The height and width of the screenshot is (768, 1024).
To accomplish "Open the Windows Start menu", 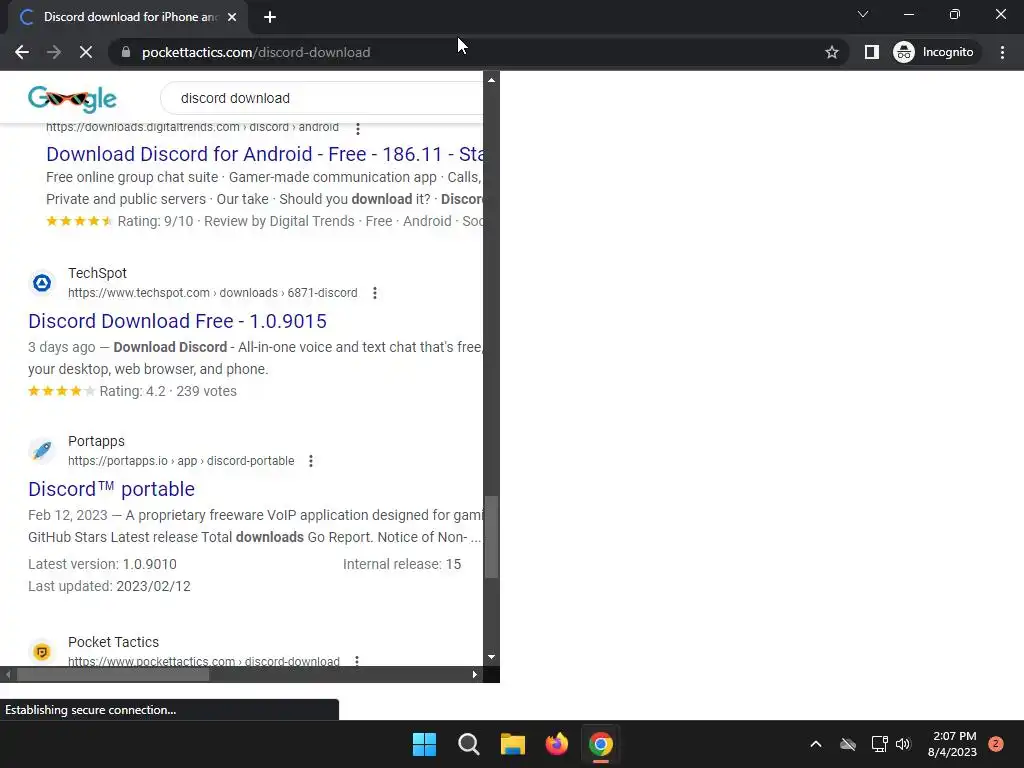I will pos(424,744).
